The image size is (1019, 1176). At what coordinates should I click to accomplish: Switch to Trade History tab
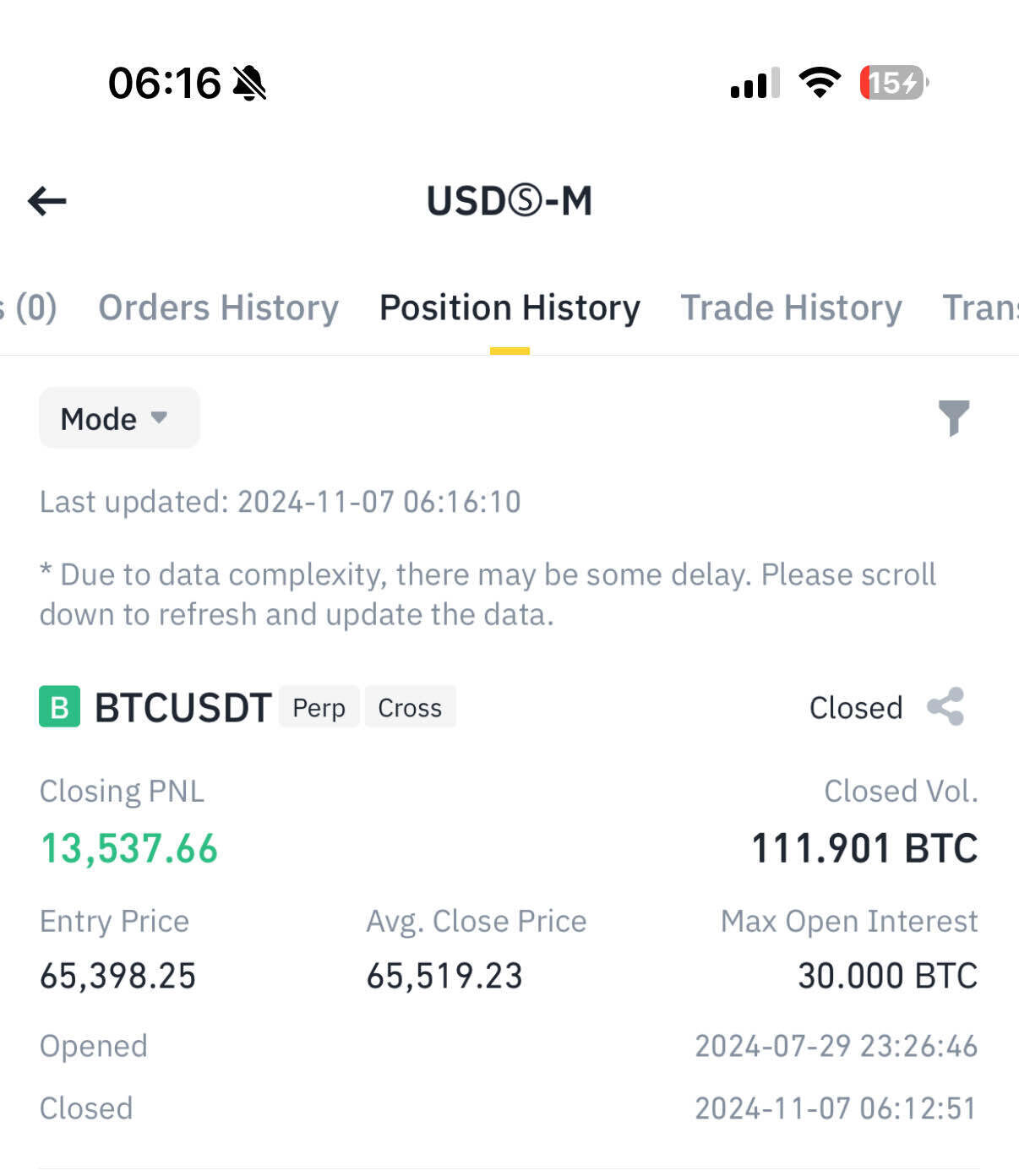[791, 308]
